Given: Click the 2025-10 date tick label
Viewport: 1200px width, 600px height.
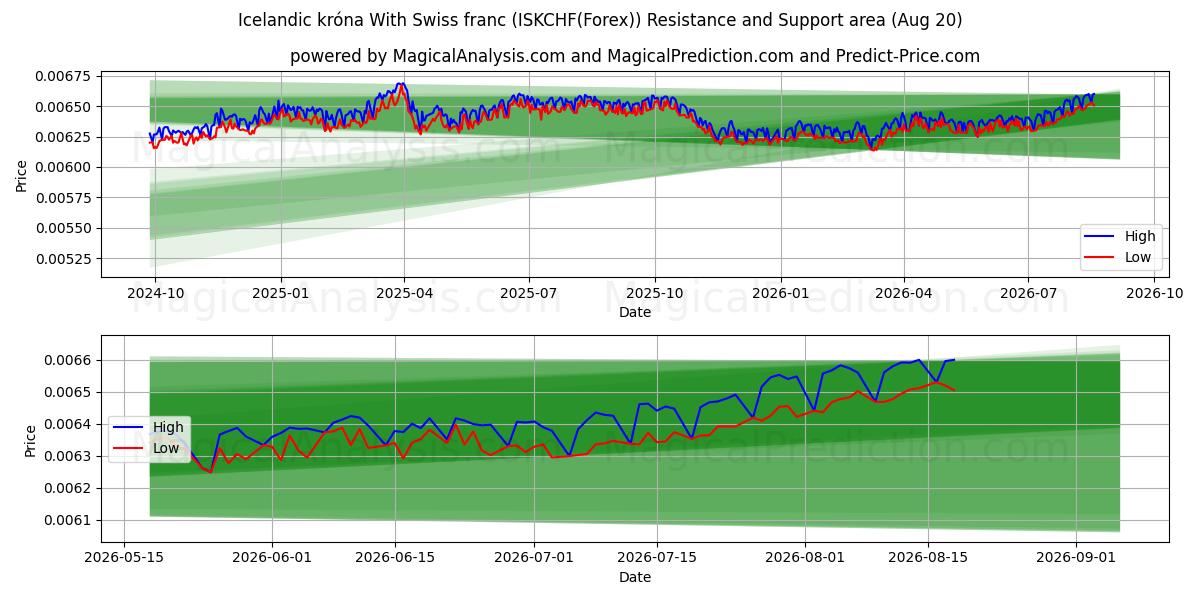Looking at the screenshot, I should (x=655, y=294).
